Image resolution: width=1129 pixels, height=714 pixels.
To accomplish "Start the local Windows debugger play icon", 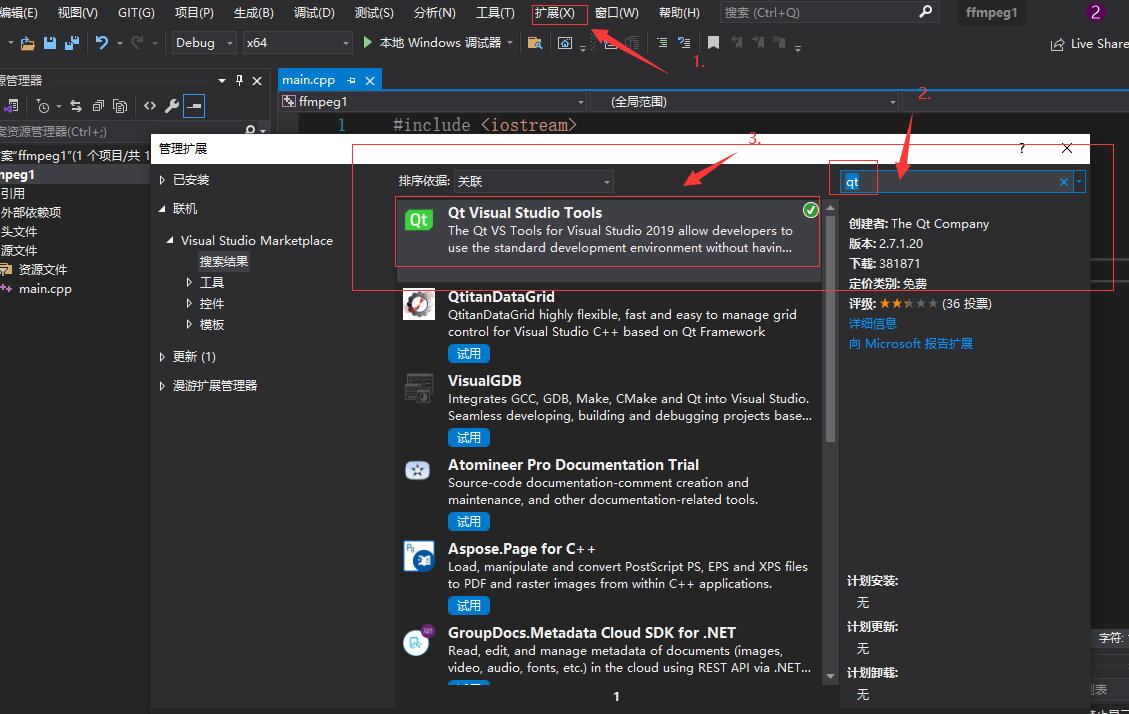I will [x=368, y=42].
